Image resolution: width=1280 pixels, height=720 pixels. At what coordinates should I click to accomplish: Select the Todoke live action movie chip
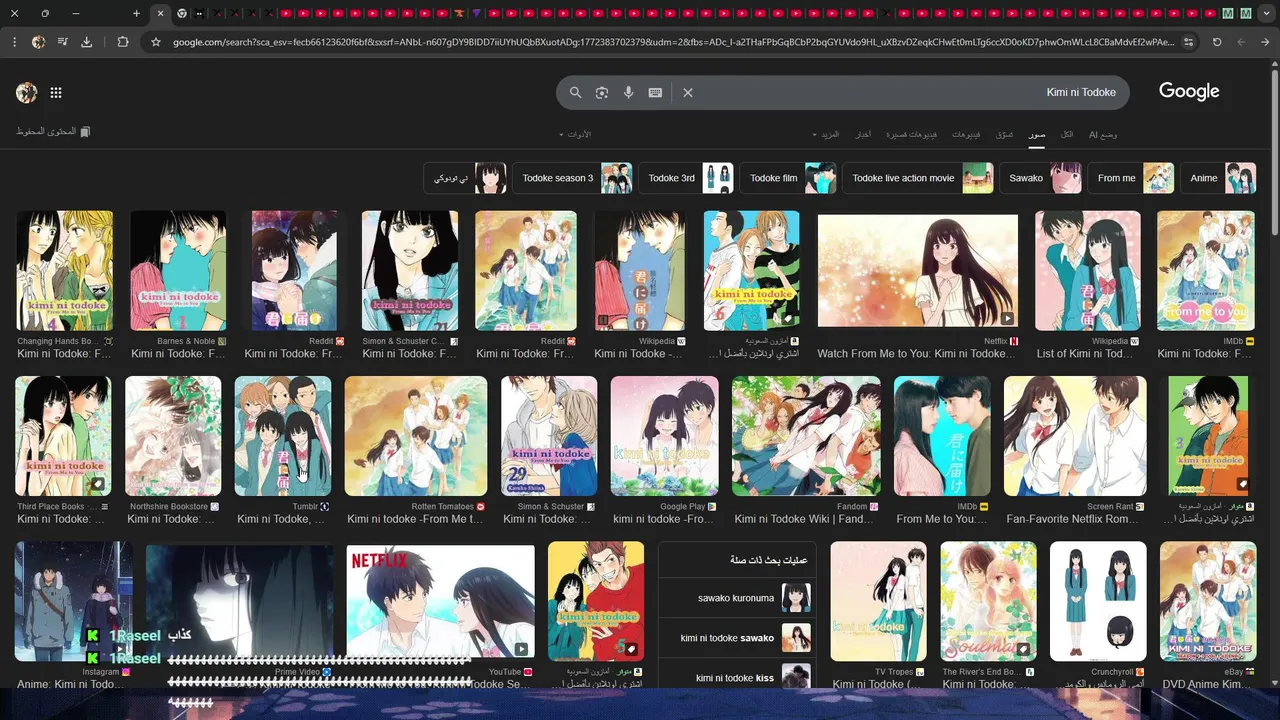tap(917, 178)
